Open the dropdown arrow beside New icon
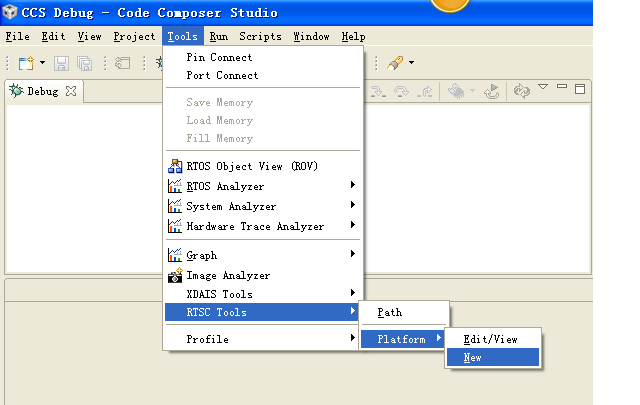This screenshot has width=640, height=405. (x=42, y=63)
